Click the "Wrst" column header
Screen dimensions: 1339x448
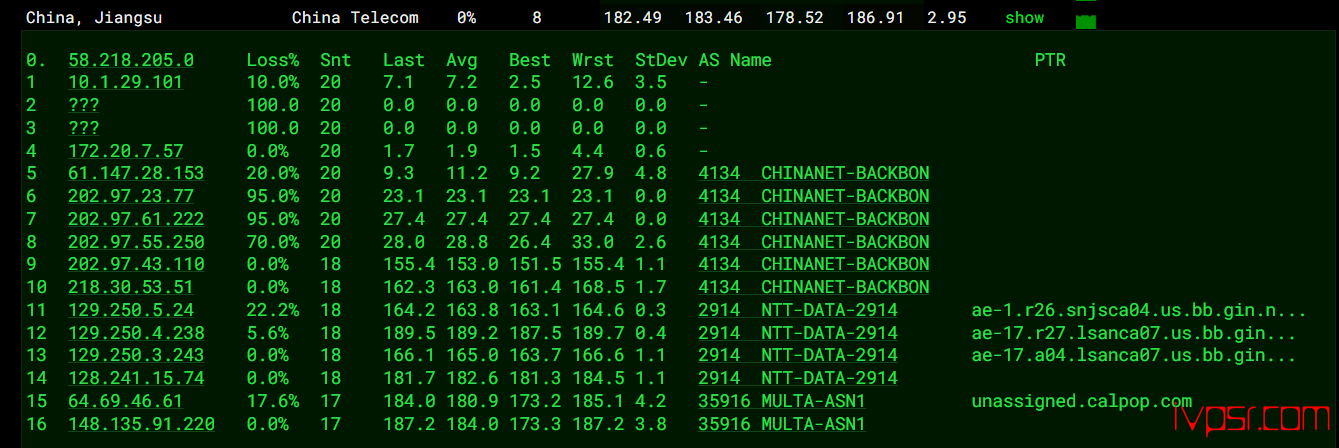[593, 60]
